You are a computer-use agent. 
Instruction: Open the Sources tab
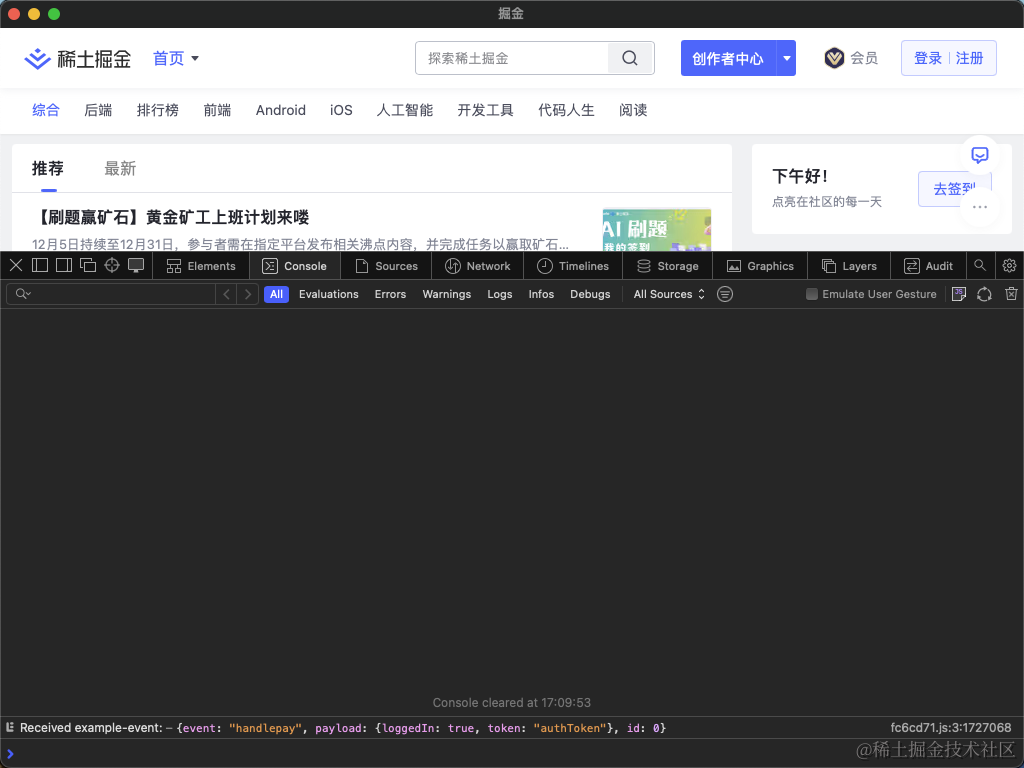[x=386, y=266]
